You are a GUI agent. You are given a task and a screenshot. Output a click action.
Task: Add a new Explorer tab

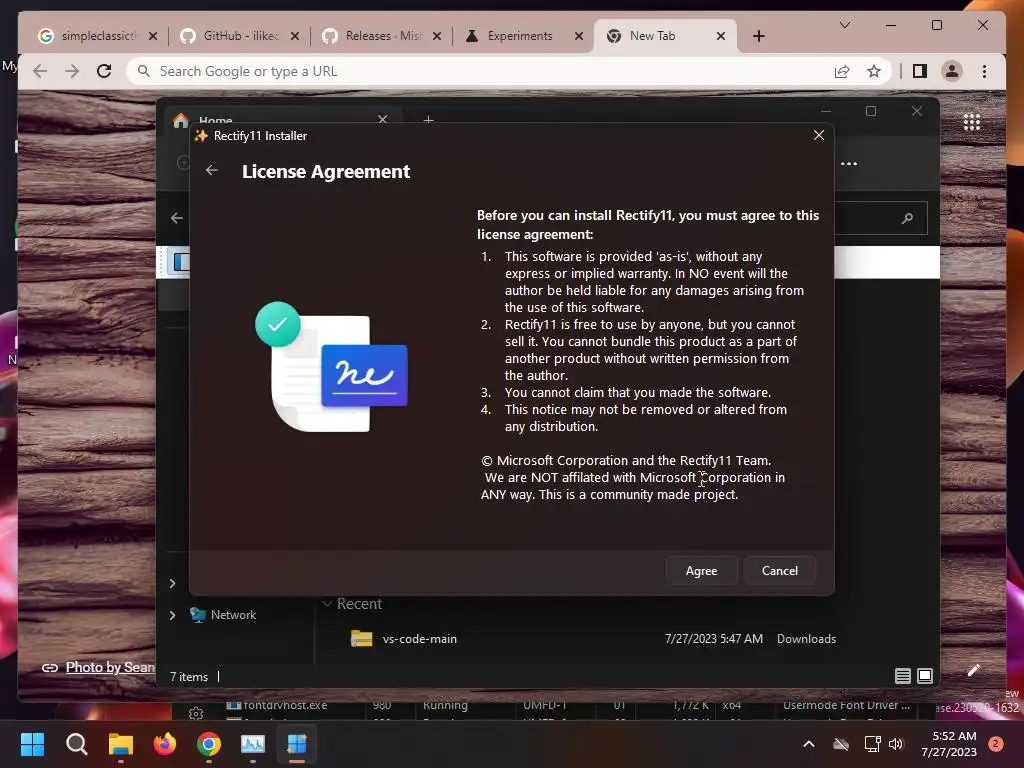coord(428,120)
